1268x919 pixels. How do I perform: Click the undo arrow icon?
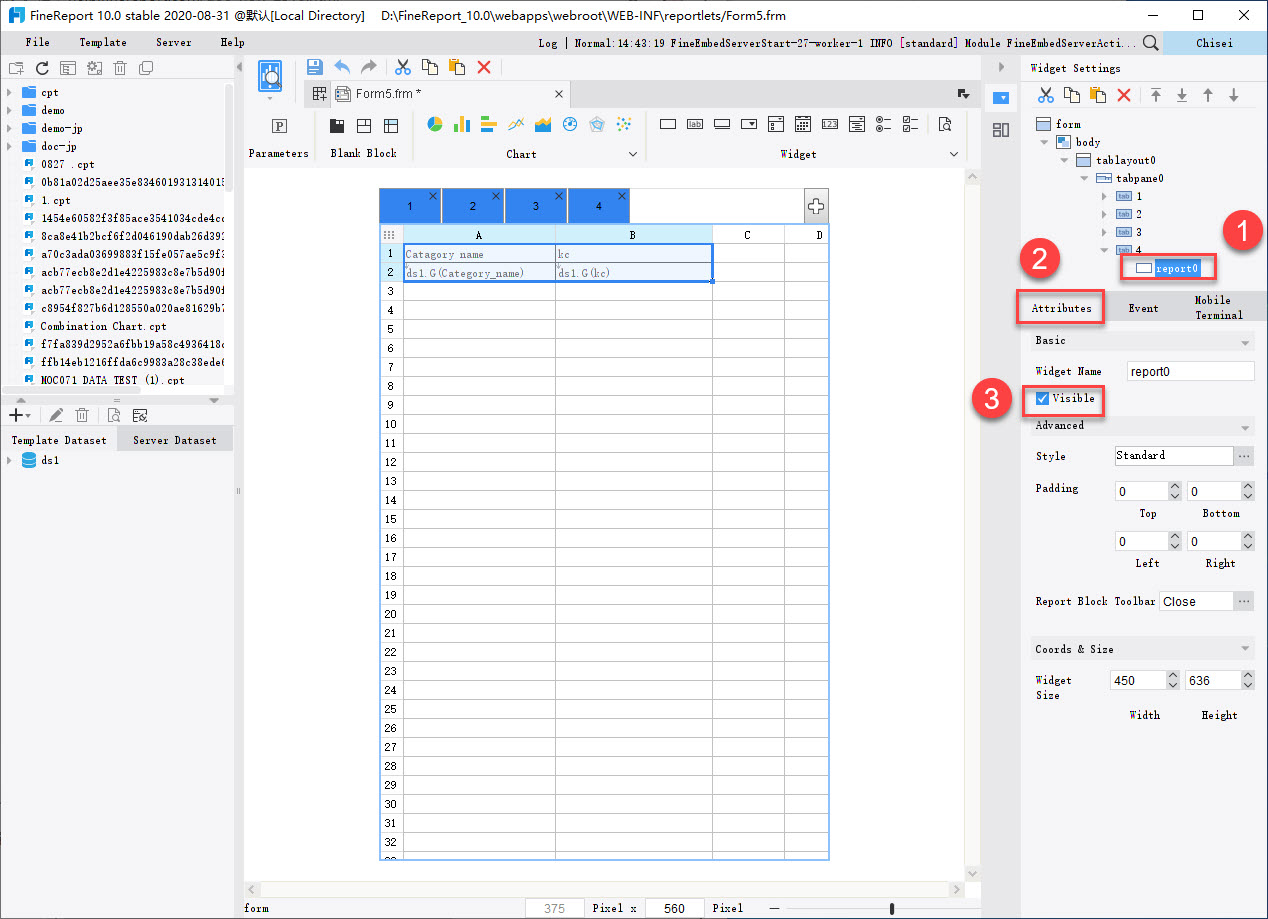click(342, 67)
